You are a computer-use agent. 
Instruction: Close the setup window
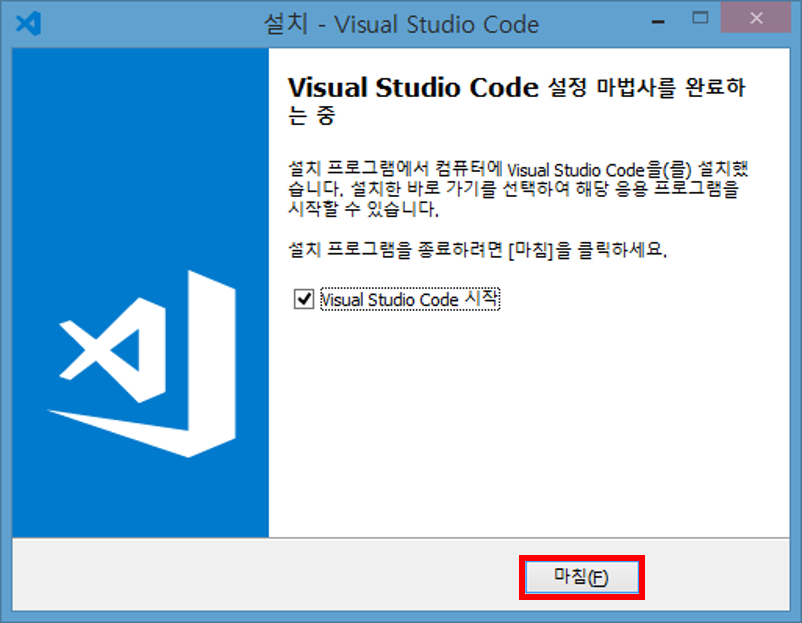pos(756,18)
